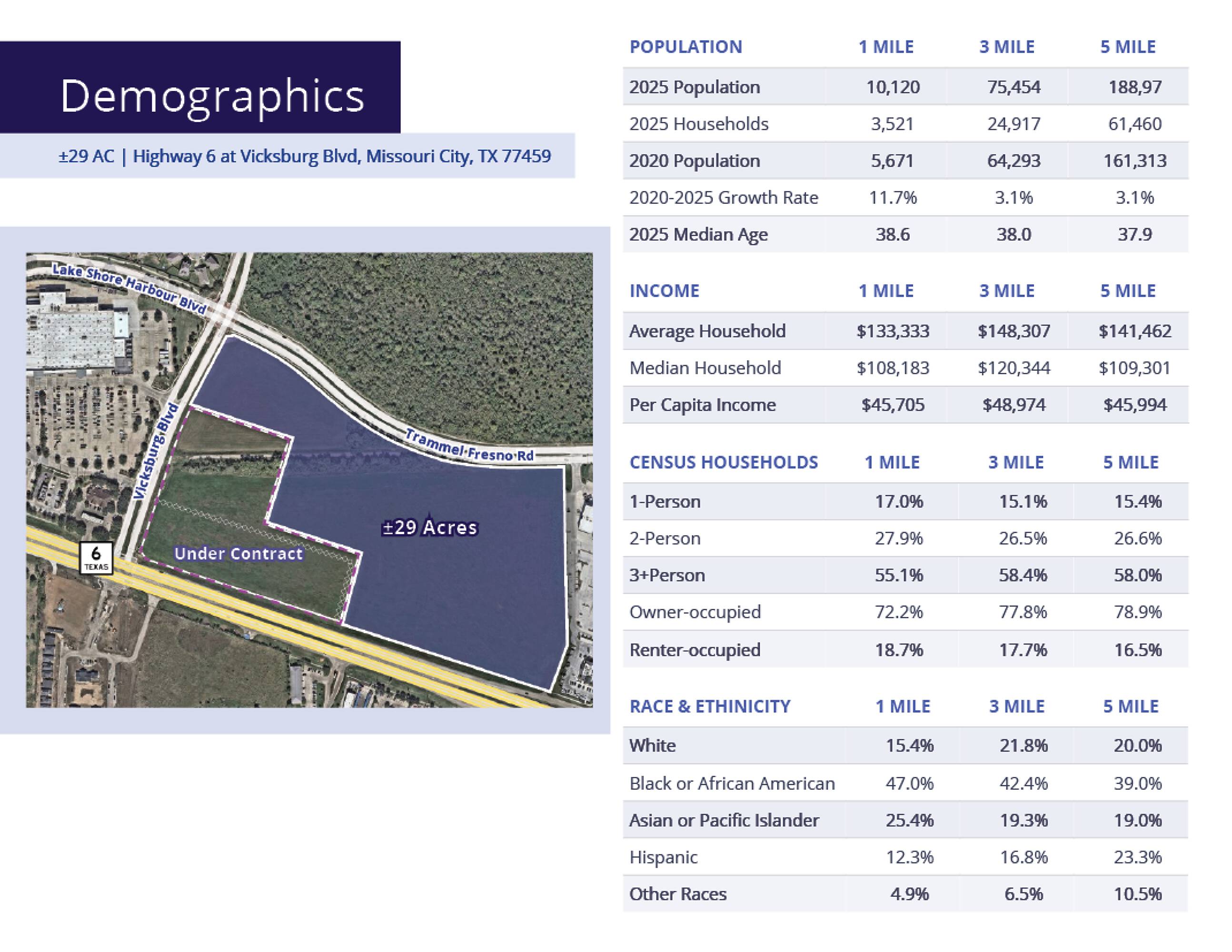Click the ±29 Acres map label
This screenshot has height=952, width=1232.
430,527
